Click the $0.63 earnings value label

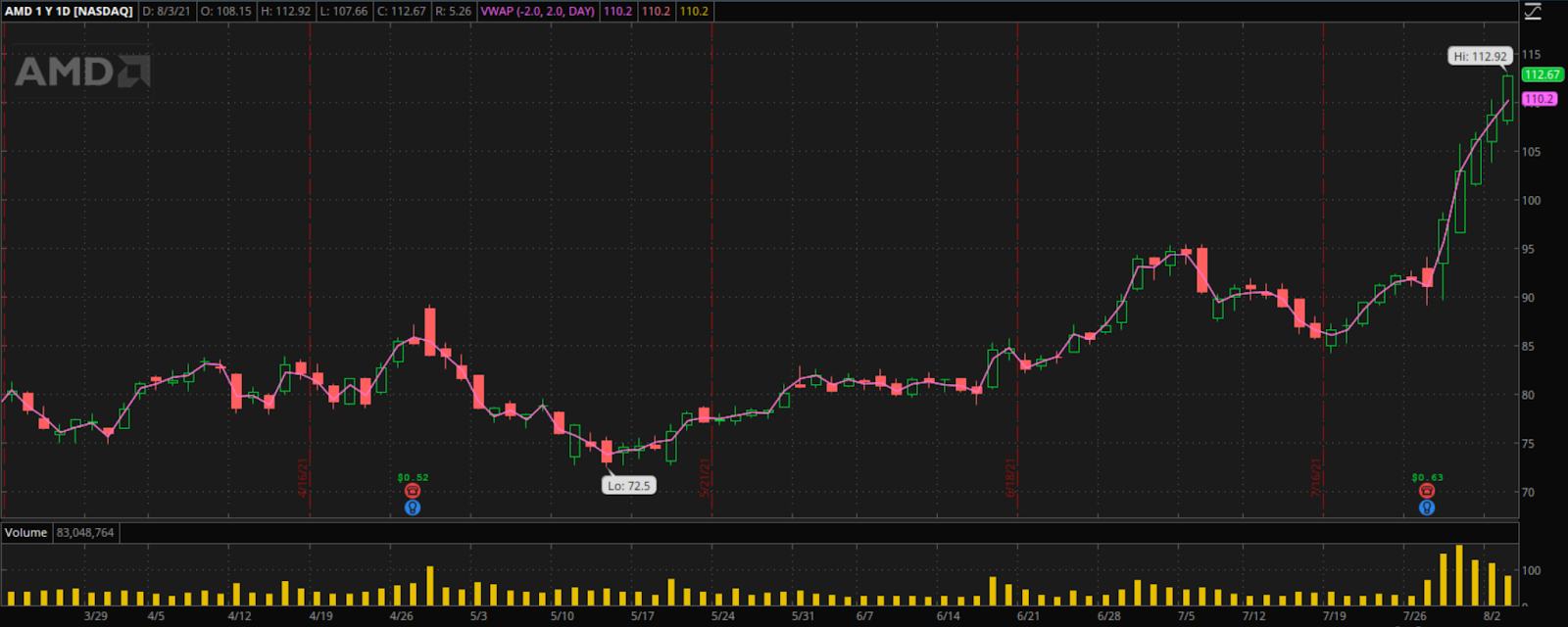coord(1427,478)
